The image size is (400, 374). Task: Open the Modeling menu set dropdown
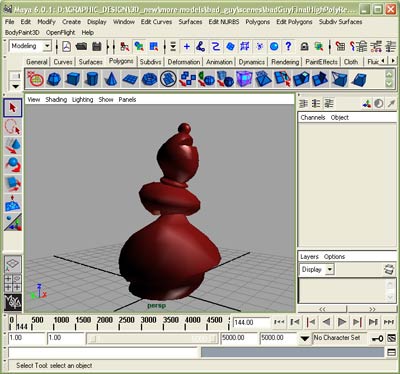(47, 46)
